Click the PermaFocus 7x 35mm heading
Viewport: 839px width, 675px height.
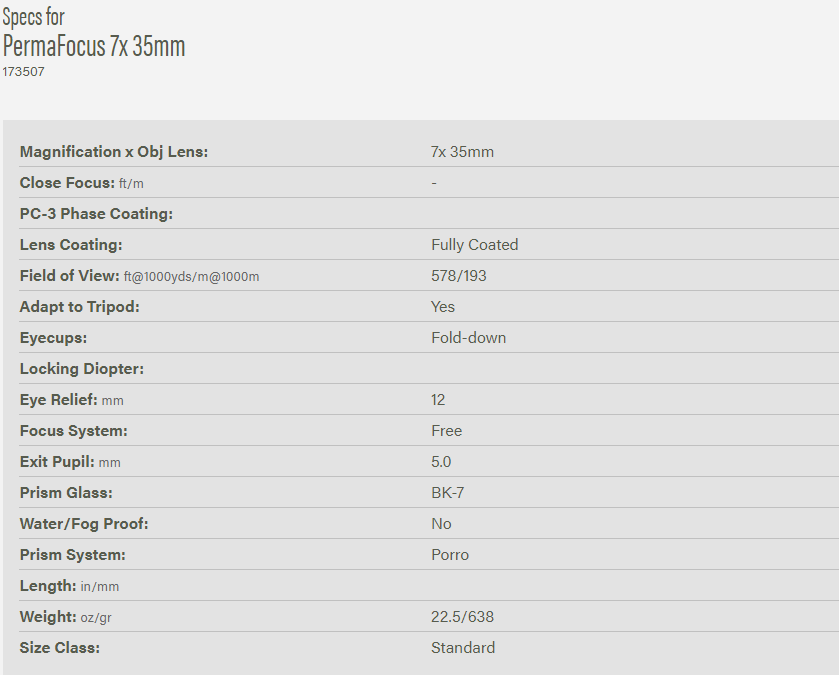(94, 46)
